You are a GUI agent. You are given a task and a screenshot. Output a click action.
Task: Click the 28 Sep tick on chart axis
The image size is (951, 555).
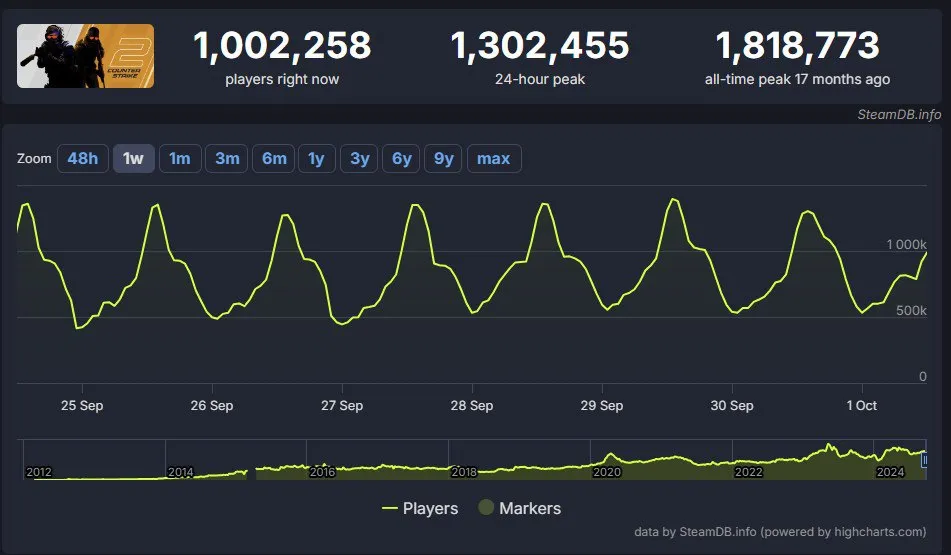pyautogui.click(x=472, y=405)
